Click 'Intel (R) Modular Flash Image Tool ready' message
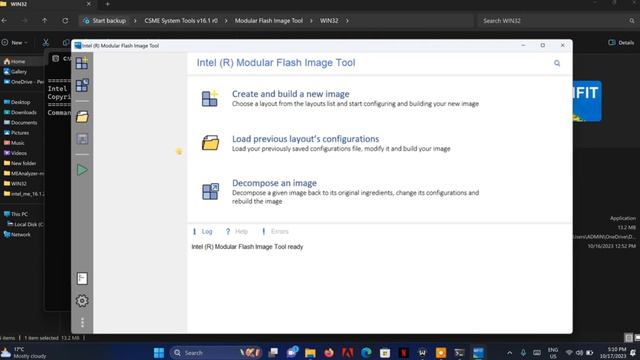The width and height of the screenshot is (640, 360). coord(247,247)
